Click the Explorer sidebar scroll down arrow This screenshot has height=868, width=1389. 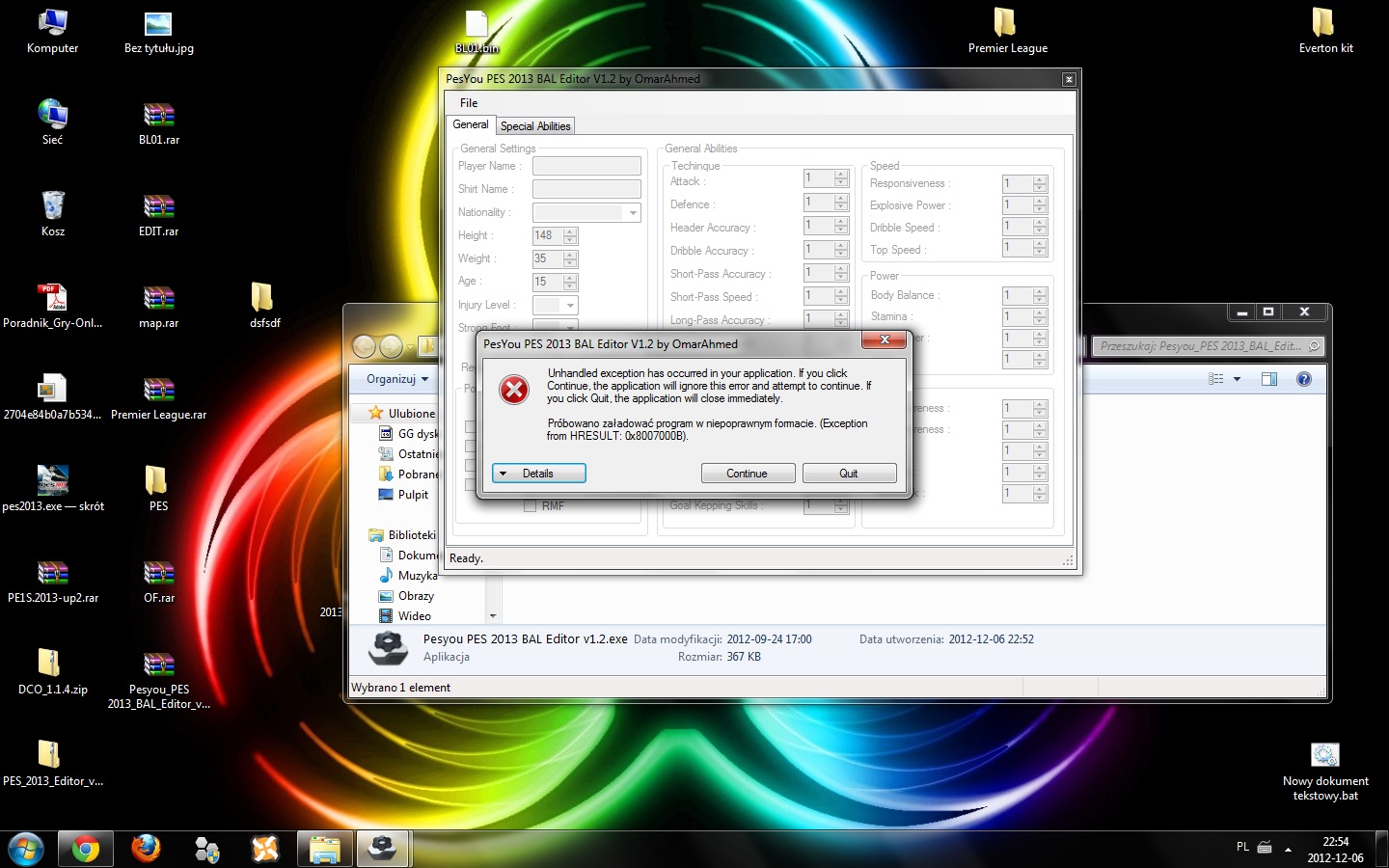pos(493,615)
